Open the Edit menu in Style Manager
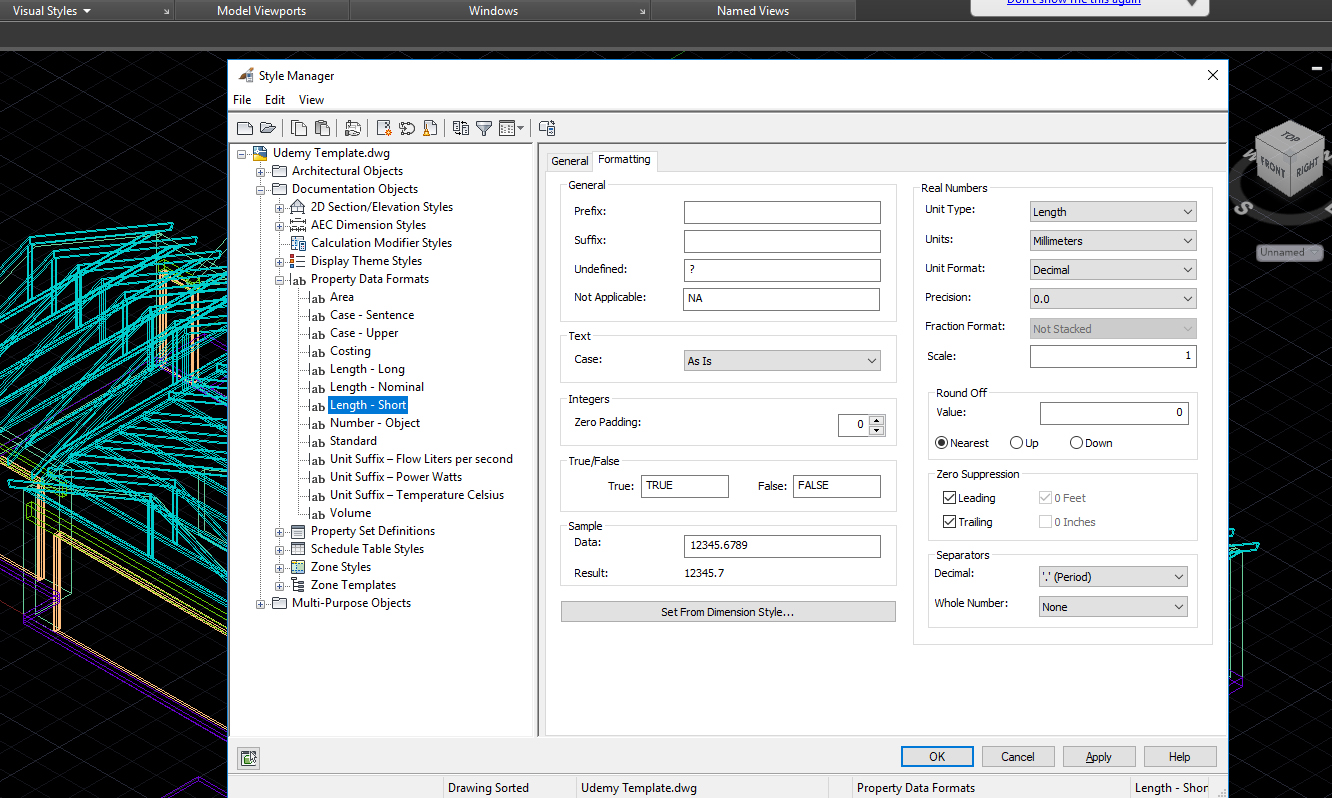Image resolution: width=1332 pixels, height=798 pixels. click(x=274, y=99)
